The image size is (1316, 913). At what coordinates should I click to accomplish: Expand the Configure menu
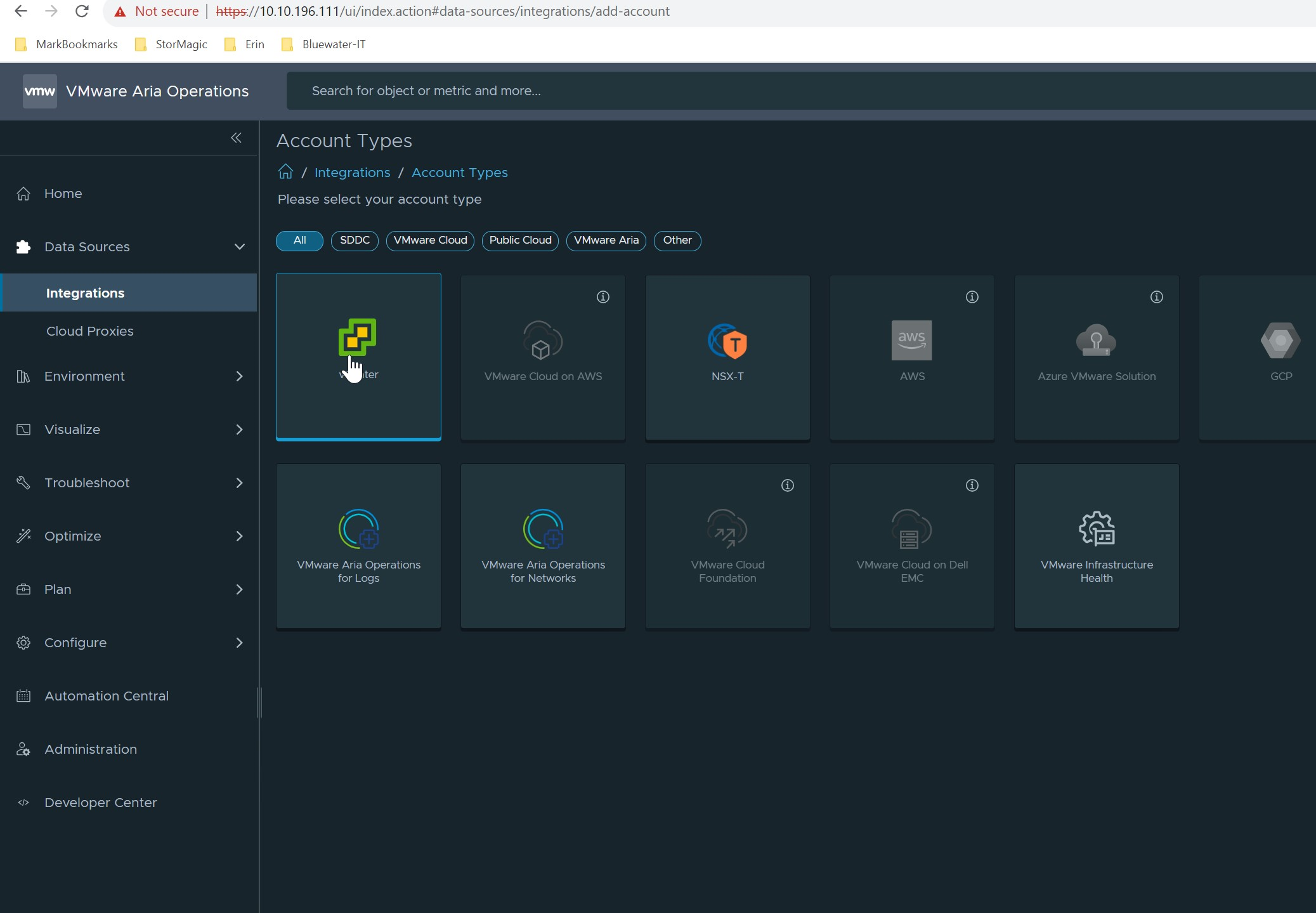[x=239, y=643]
